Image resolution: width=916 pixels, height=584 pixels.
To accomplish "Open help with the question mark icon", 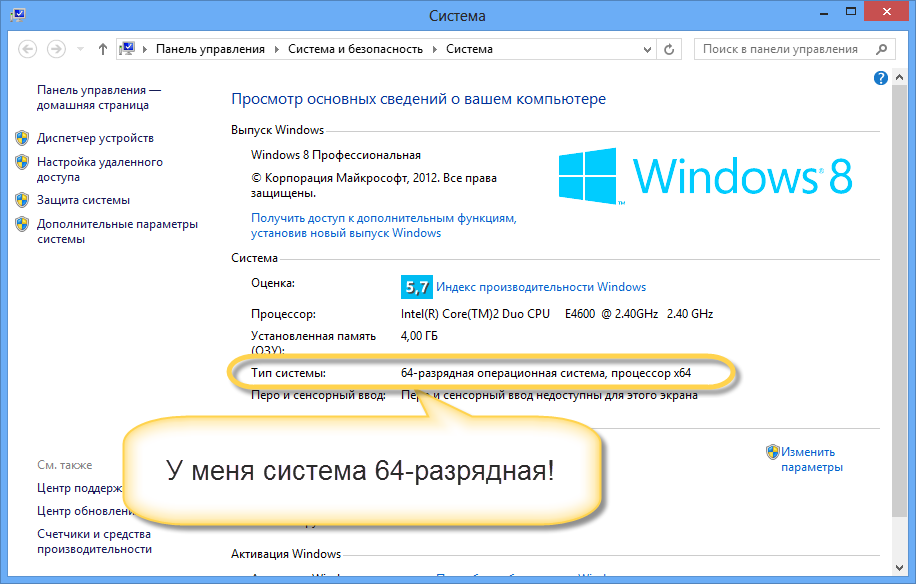I will point(881,78).
